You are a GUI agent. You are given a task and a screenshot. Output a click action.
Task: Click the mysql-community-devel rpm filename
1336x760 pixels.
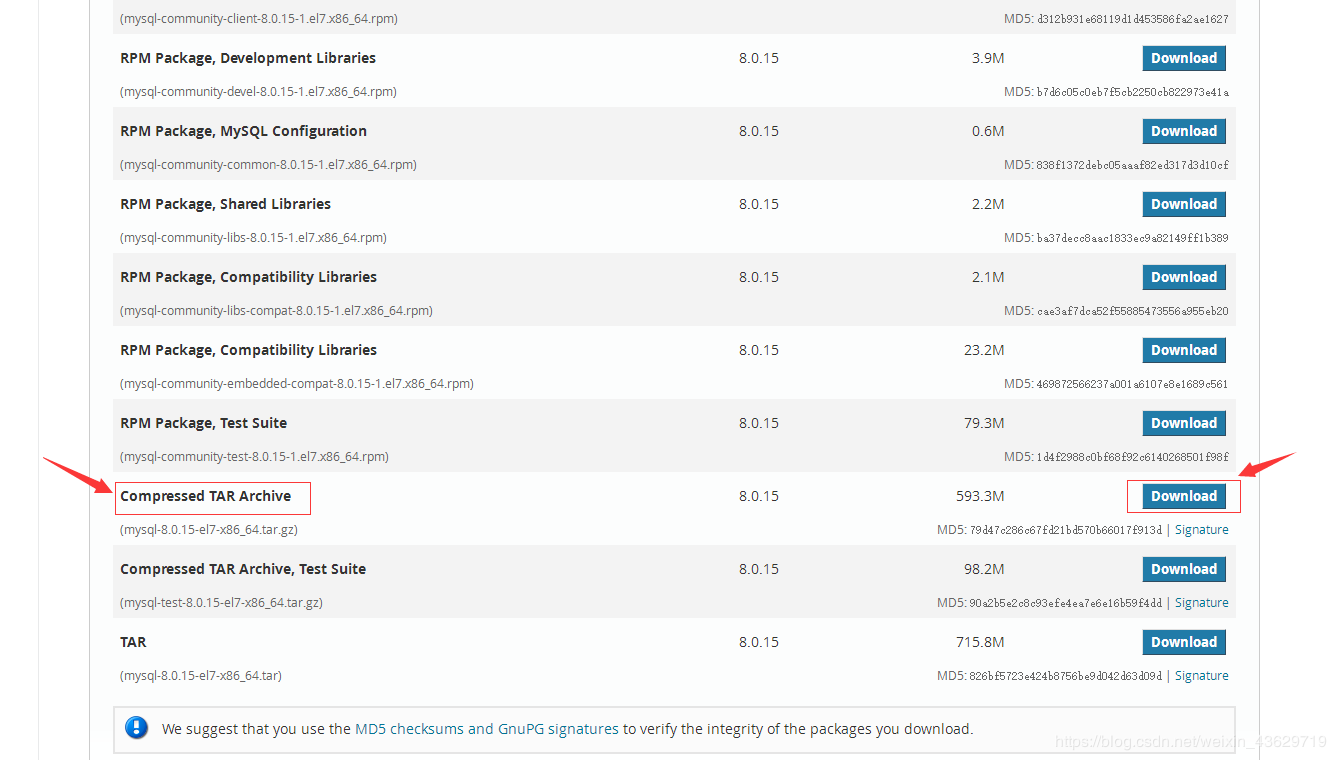pos(258,92)
